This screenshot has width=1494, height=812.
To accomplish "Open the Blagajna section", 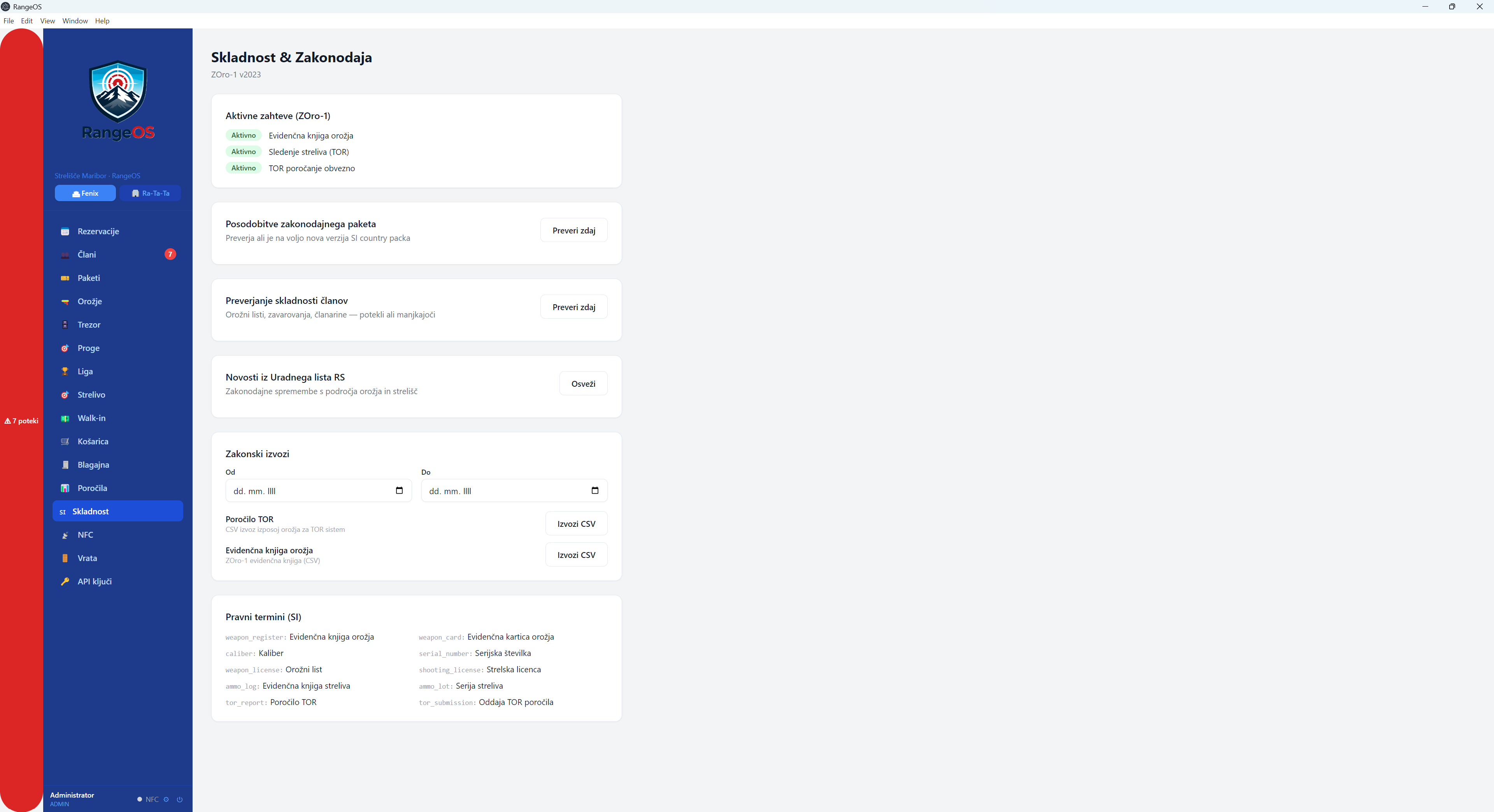I will pyautogui.click(x=118, y=465).
